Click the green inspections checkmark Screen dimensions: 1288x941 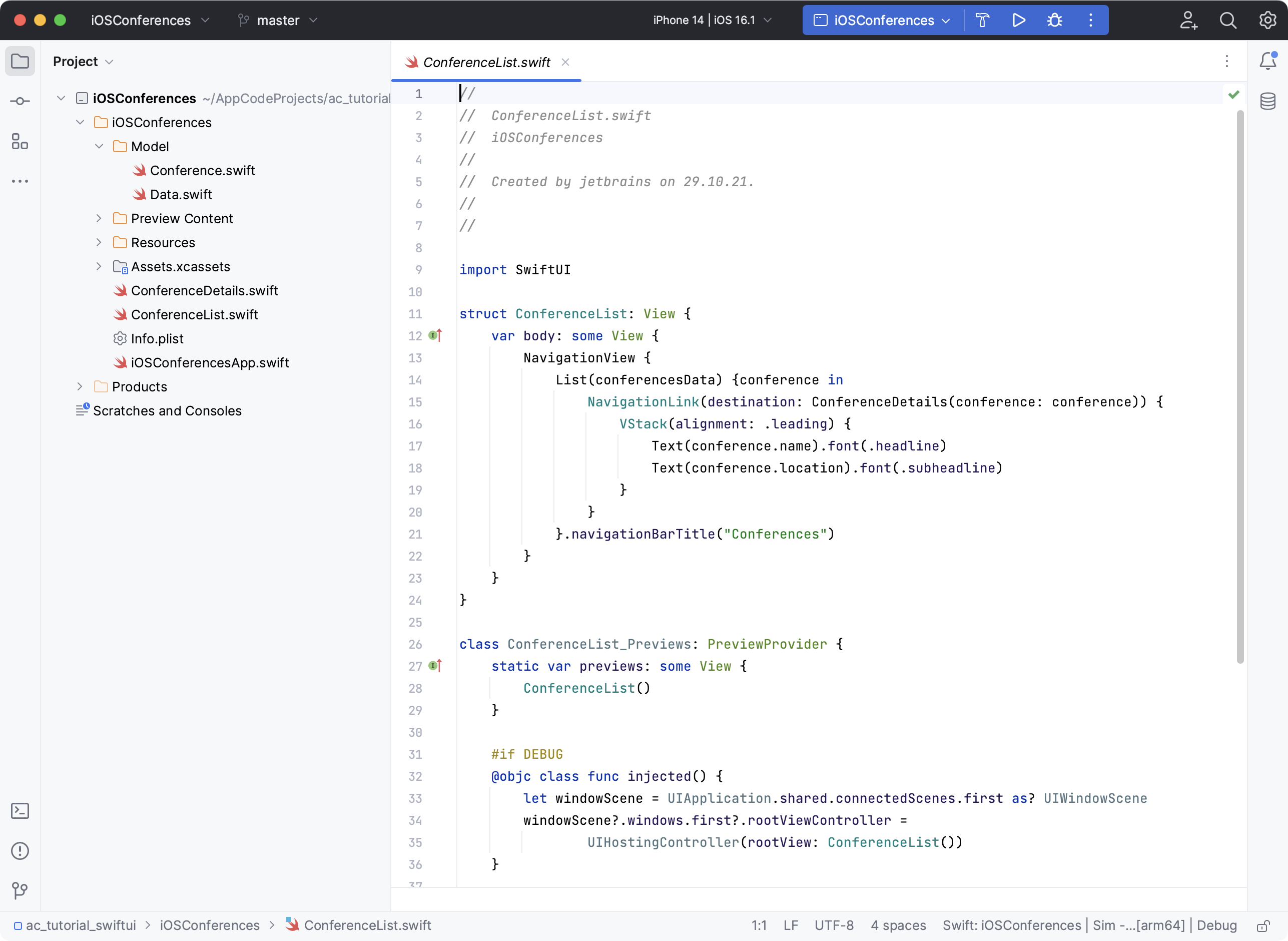(1234, 95)
